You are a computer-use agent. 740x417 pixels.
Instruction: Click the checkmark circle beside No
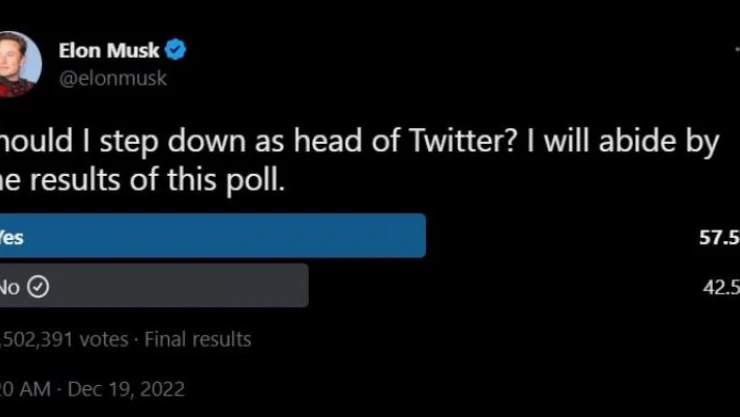click(39, 288)
